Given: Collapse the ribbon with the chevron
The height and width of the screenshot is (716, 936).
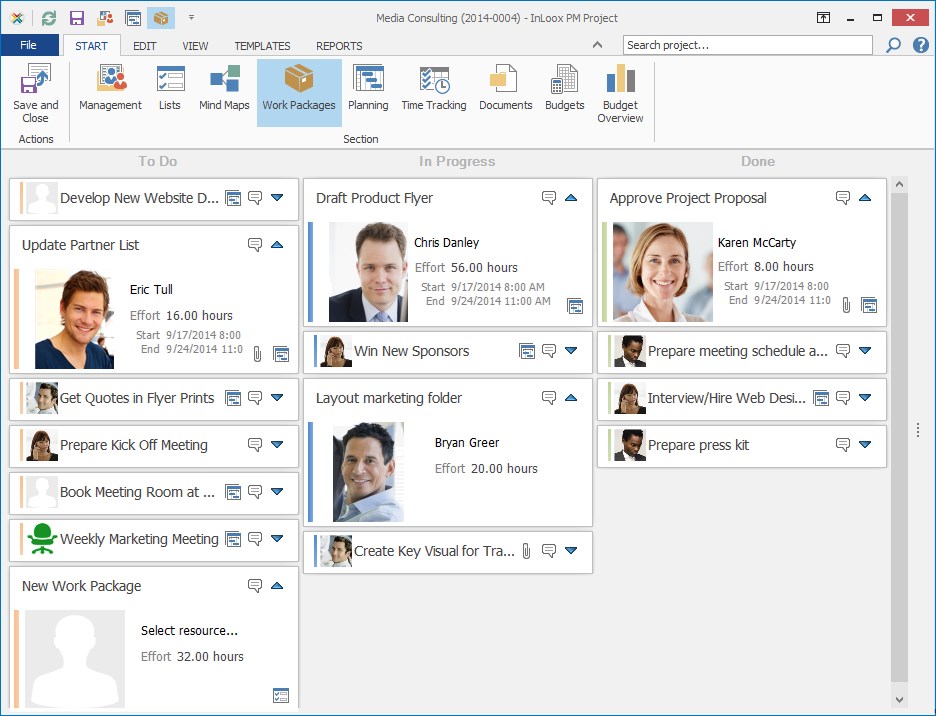Looking at the screenshot, I should [x=597, y=45].
